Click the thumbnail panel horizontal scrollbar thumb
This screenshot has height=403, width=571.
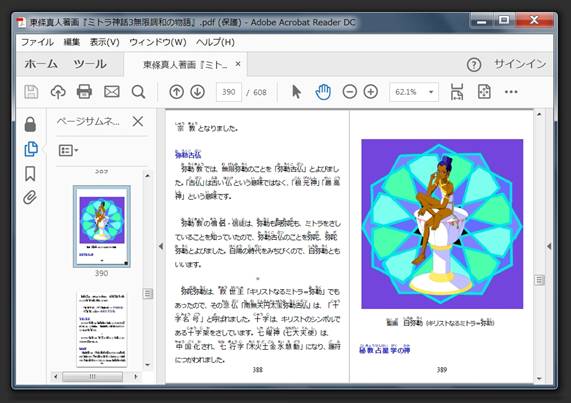click(x=92, y=376)
